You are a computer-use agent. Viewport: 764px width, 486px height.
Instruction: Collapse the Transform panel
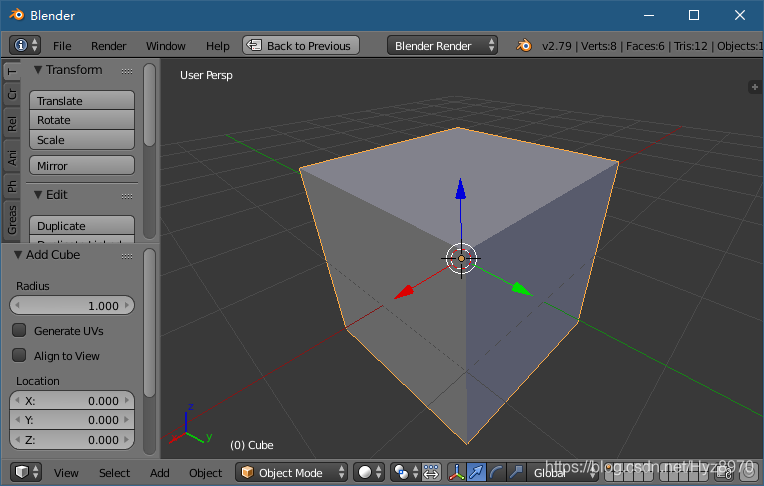pyautogui.click(x=38, y=70)
